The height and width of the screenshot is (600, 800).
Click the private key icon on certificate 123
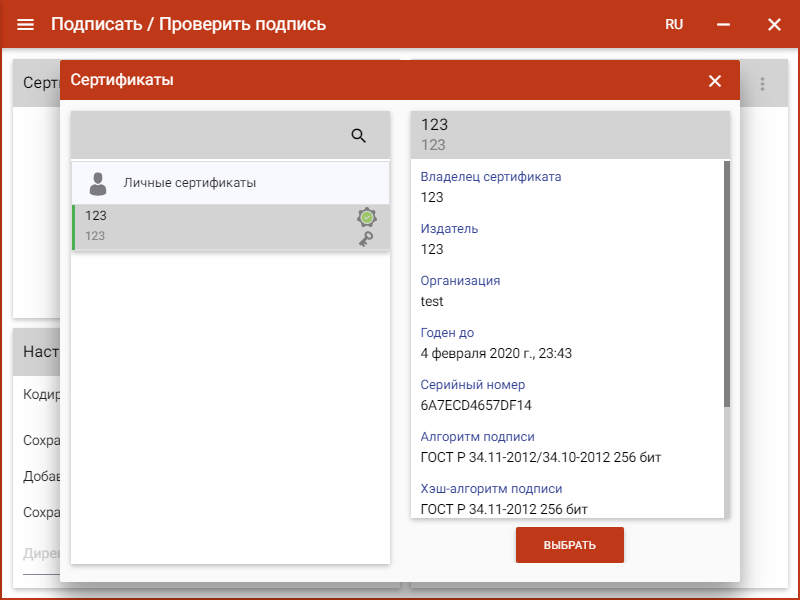click(365, 240)
